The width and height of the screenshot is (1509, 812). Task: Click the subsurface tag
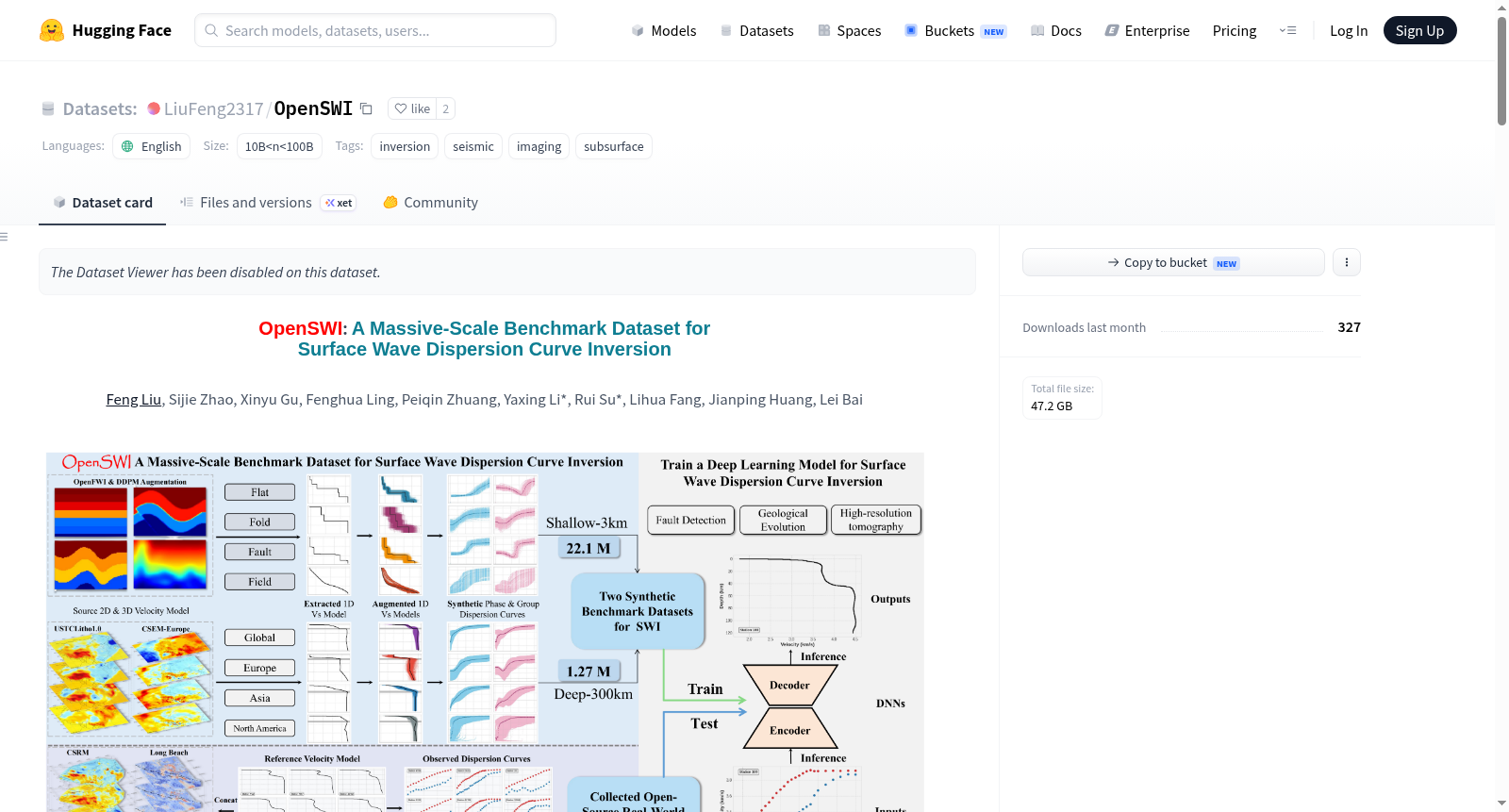point(614,146)
